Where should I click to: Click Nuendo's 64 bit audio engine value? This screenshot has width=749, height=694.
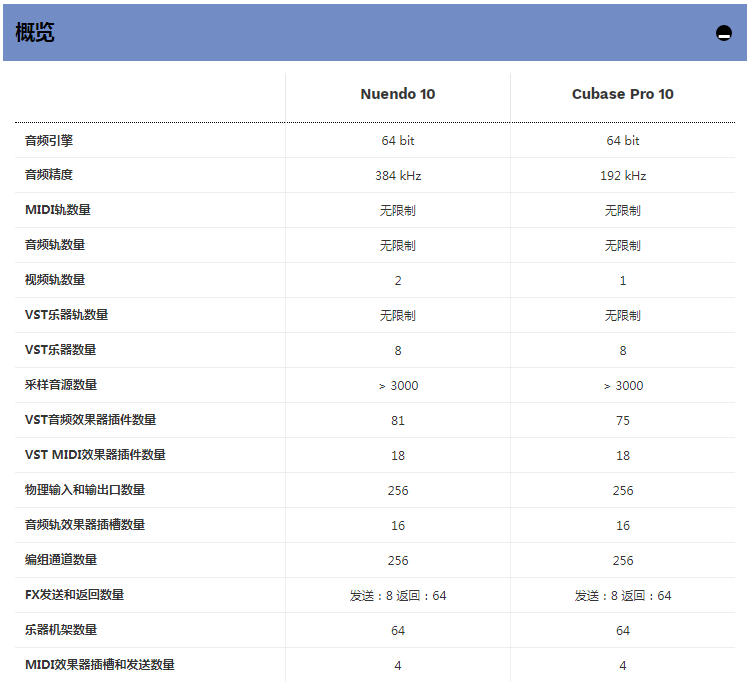(x=398, y=140)
